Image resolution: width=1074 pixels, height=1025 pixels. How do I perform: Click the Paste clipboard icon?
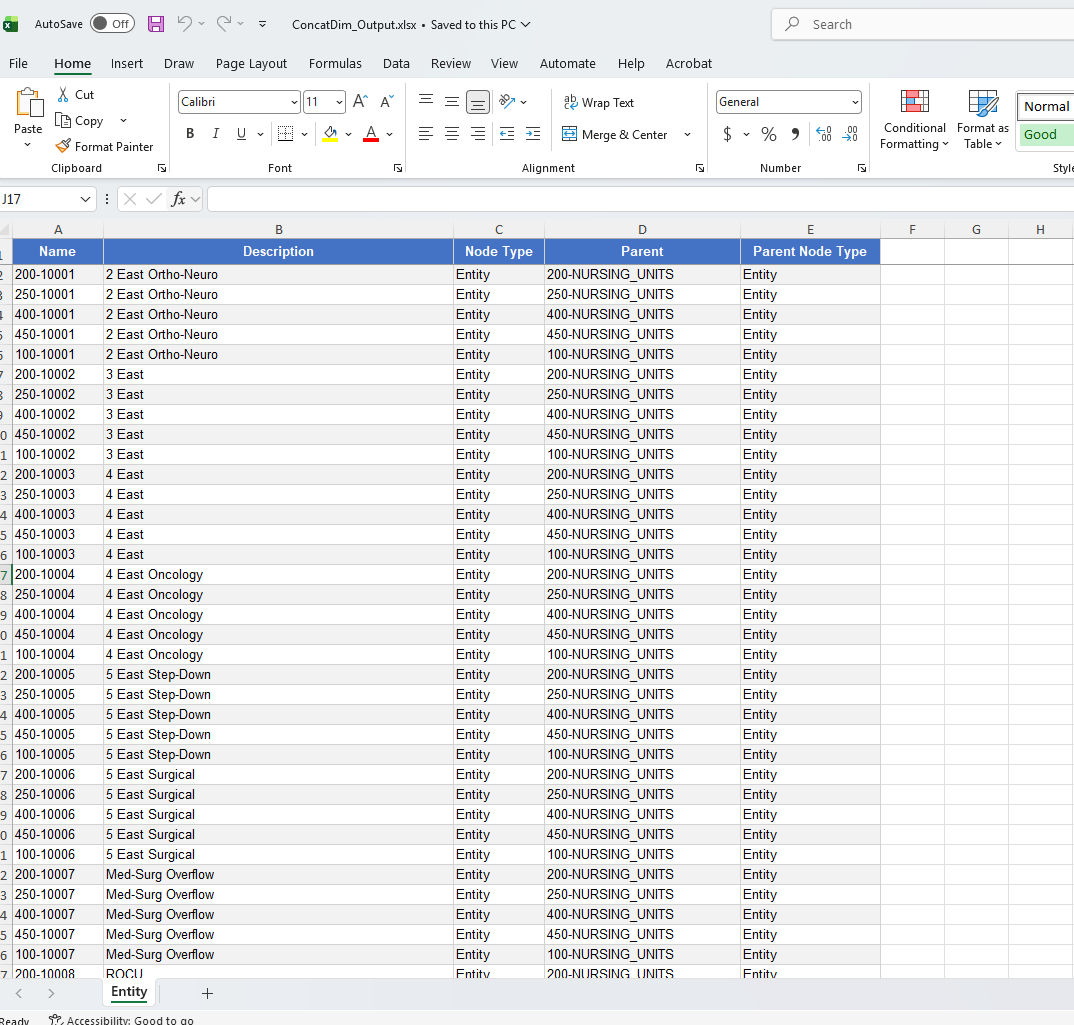[x=29, y=102]
